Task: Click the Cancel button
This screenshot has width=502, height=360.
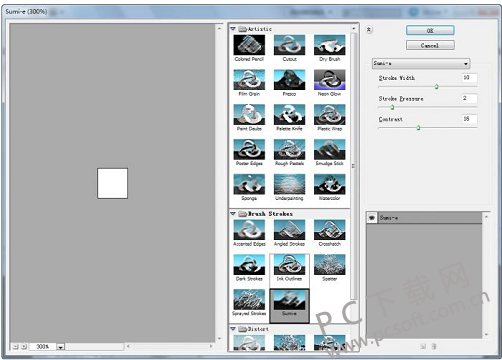Action: (430, 45)
